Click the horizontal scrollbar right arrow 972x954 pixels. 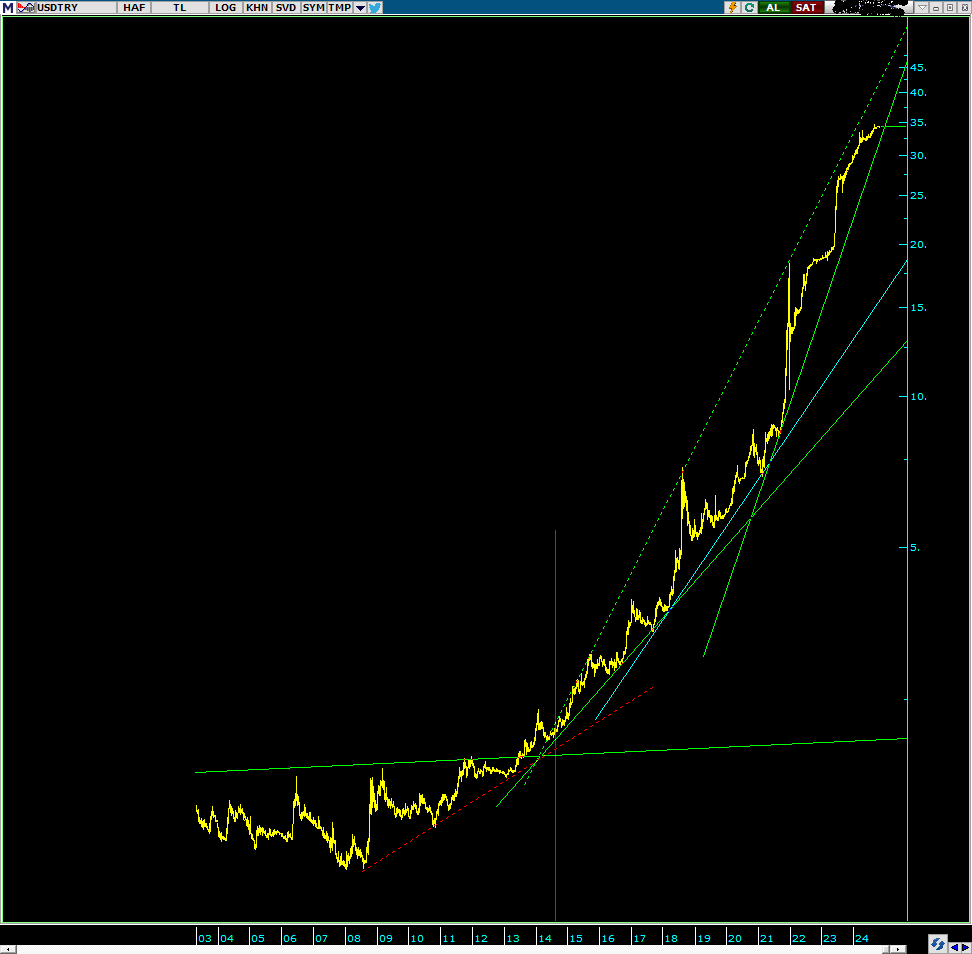pyautogui.click(x=964, y=946)
